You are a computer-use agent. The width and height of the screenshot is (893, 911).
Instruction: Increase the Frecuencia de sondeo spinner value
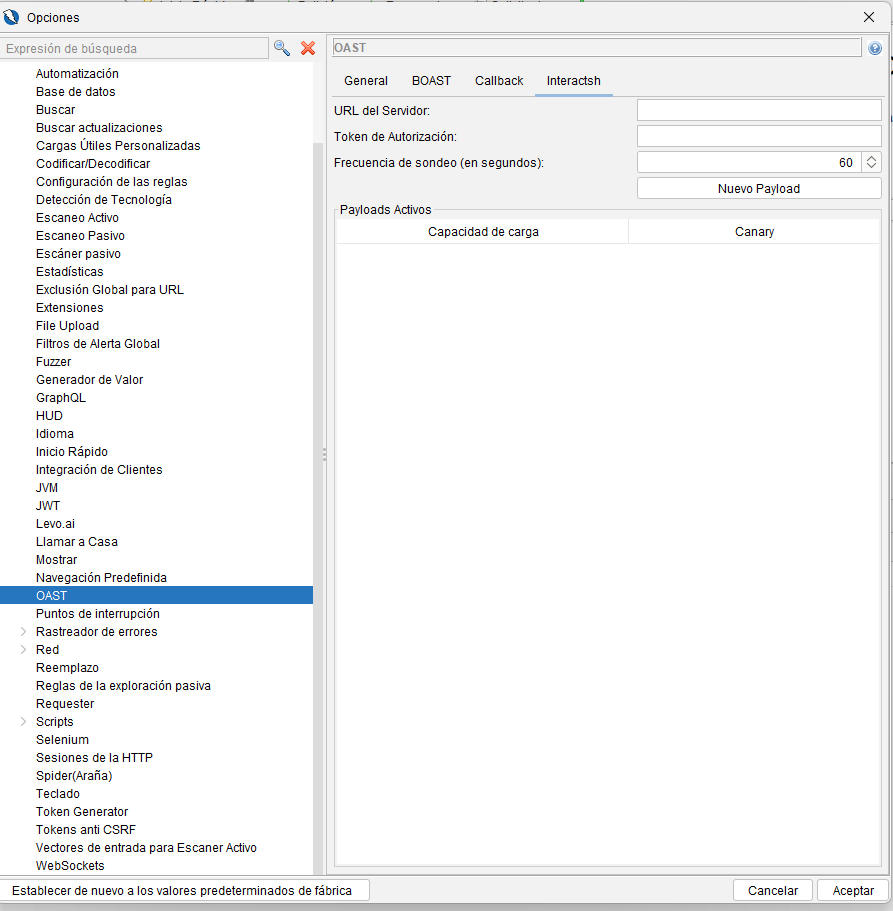pyautogui.click(x=872, y=158)
